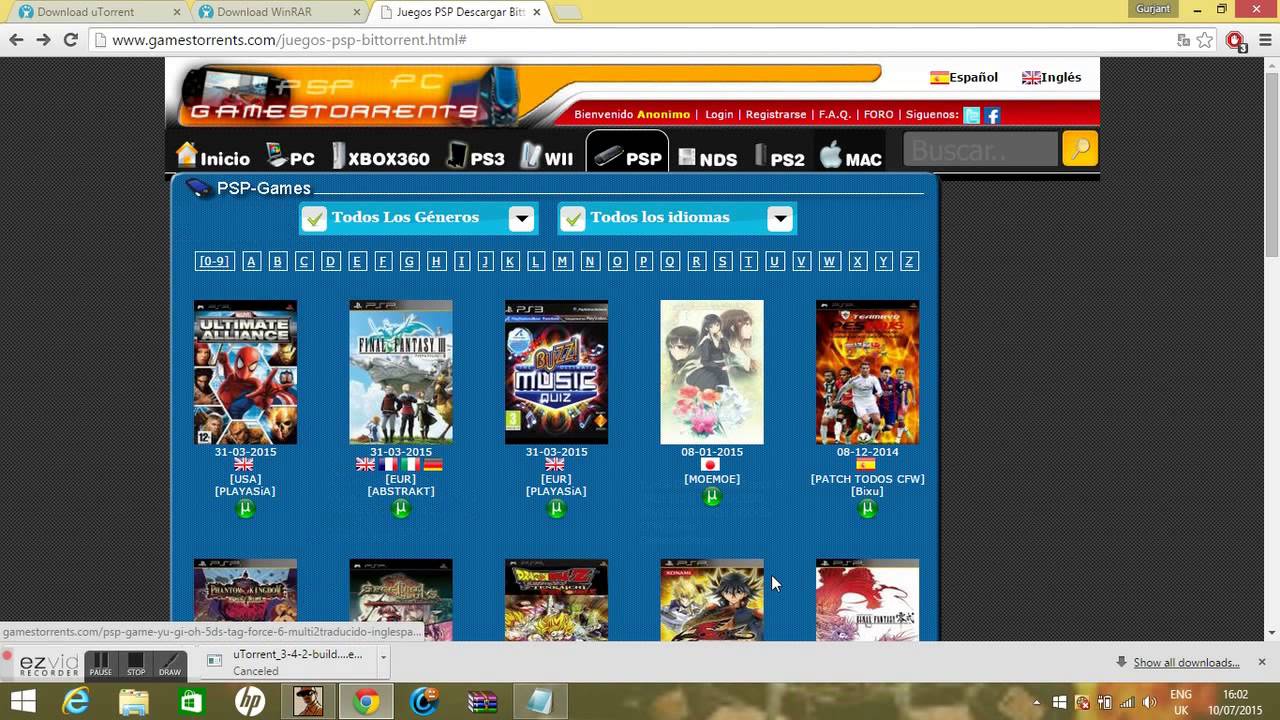Click in the Buscar search field
This screenshot has height=720, width=1280.
981,149
